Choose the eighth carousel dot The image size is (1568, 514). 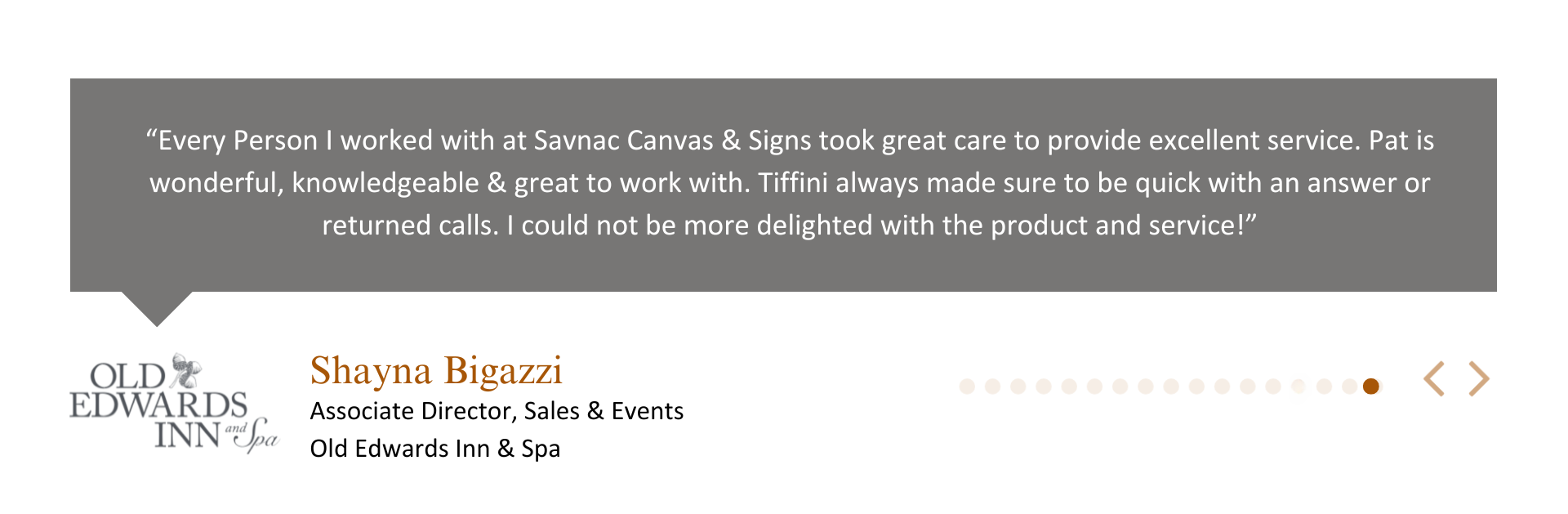coord(1145,387)
